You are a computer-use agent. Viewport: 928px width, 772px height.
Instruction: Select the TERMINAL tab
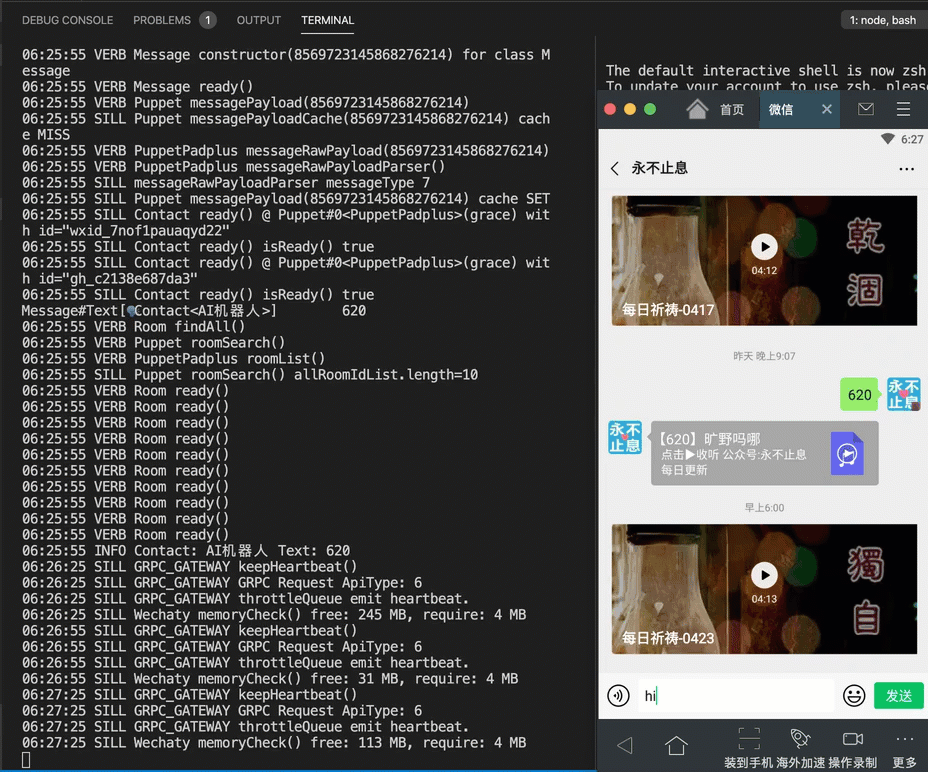point(327,20)
